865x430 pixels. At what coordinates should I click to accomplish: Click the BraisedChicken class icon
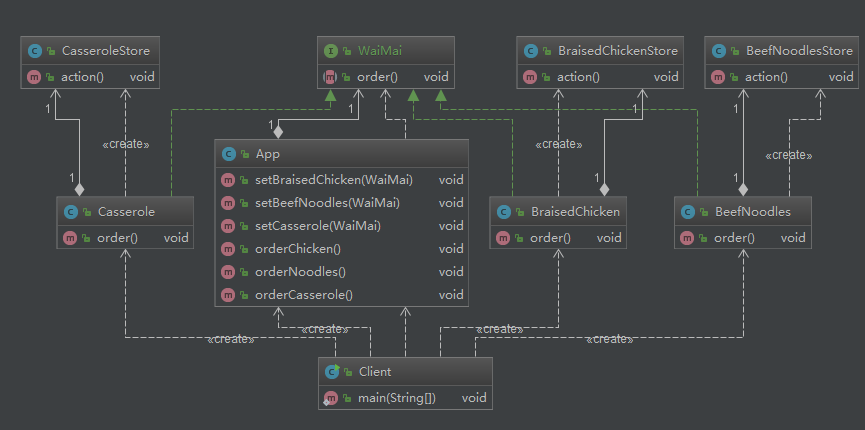click(505, 212)
